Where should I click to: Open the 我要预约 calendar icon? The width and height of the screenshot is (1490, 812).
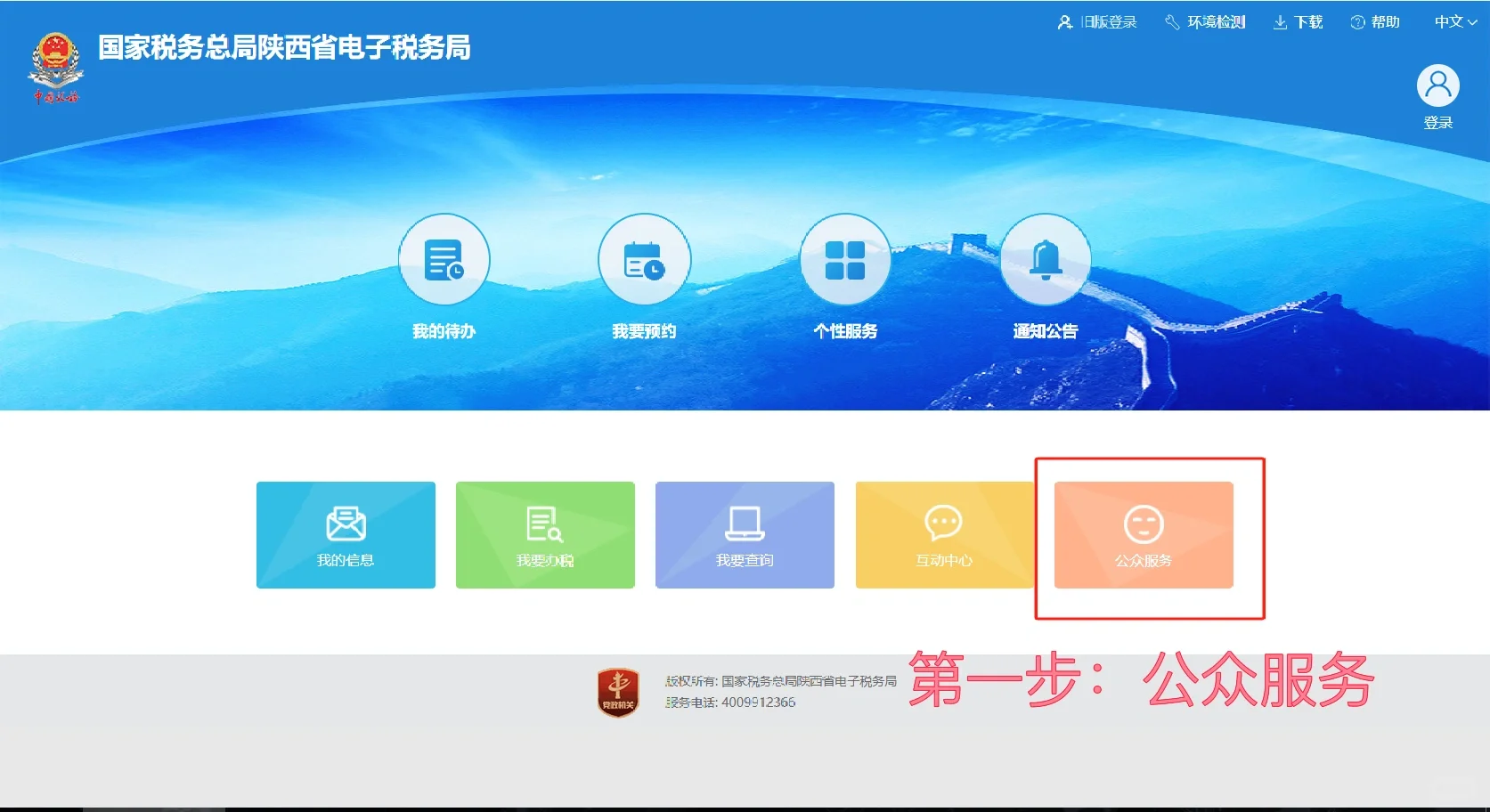tap(644, 260)
